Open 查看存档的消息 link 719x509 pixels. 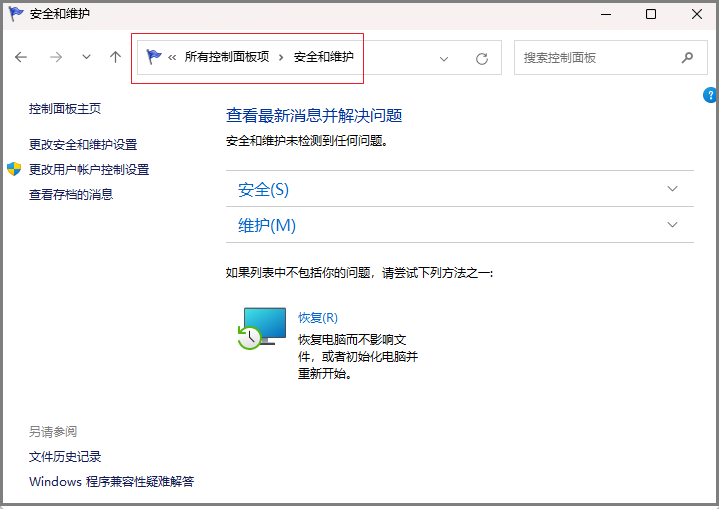pyautogui.click(x=71, y=194)
